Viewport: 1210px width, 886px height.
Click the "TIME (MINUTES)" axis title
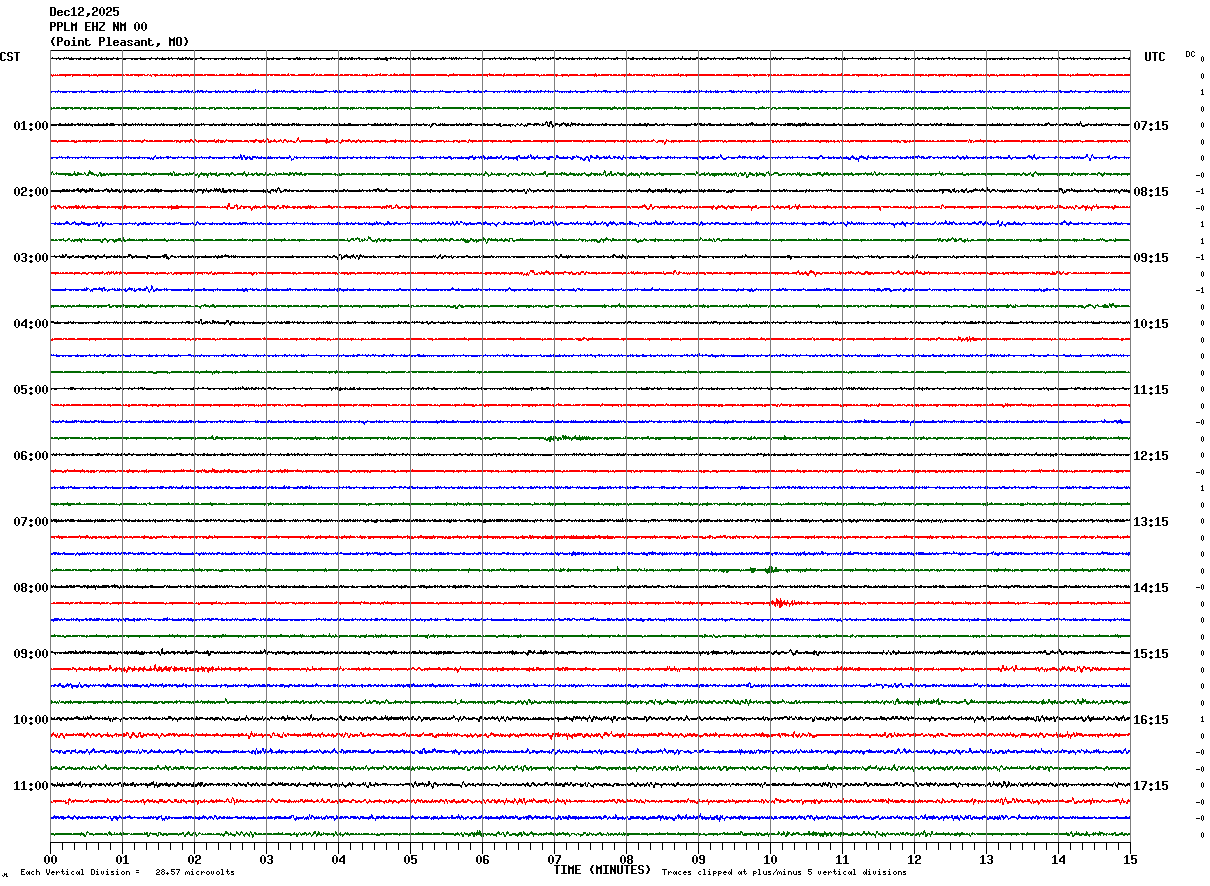602,871
